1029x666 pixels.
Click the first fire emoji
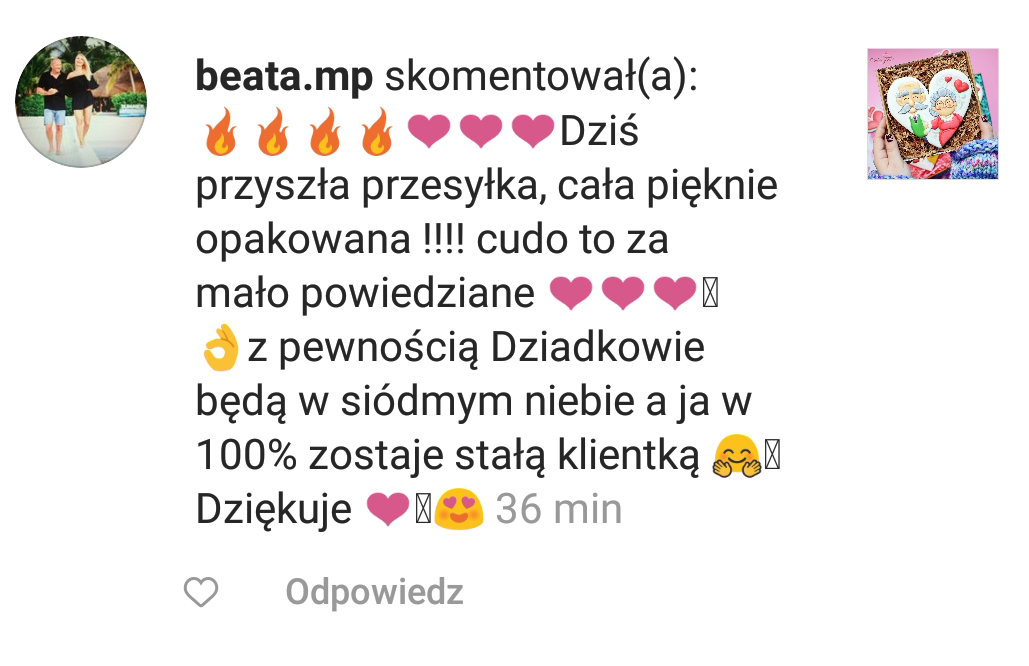point(220,132)
